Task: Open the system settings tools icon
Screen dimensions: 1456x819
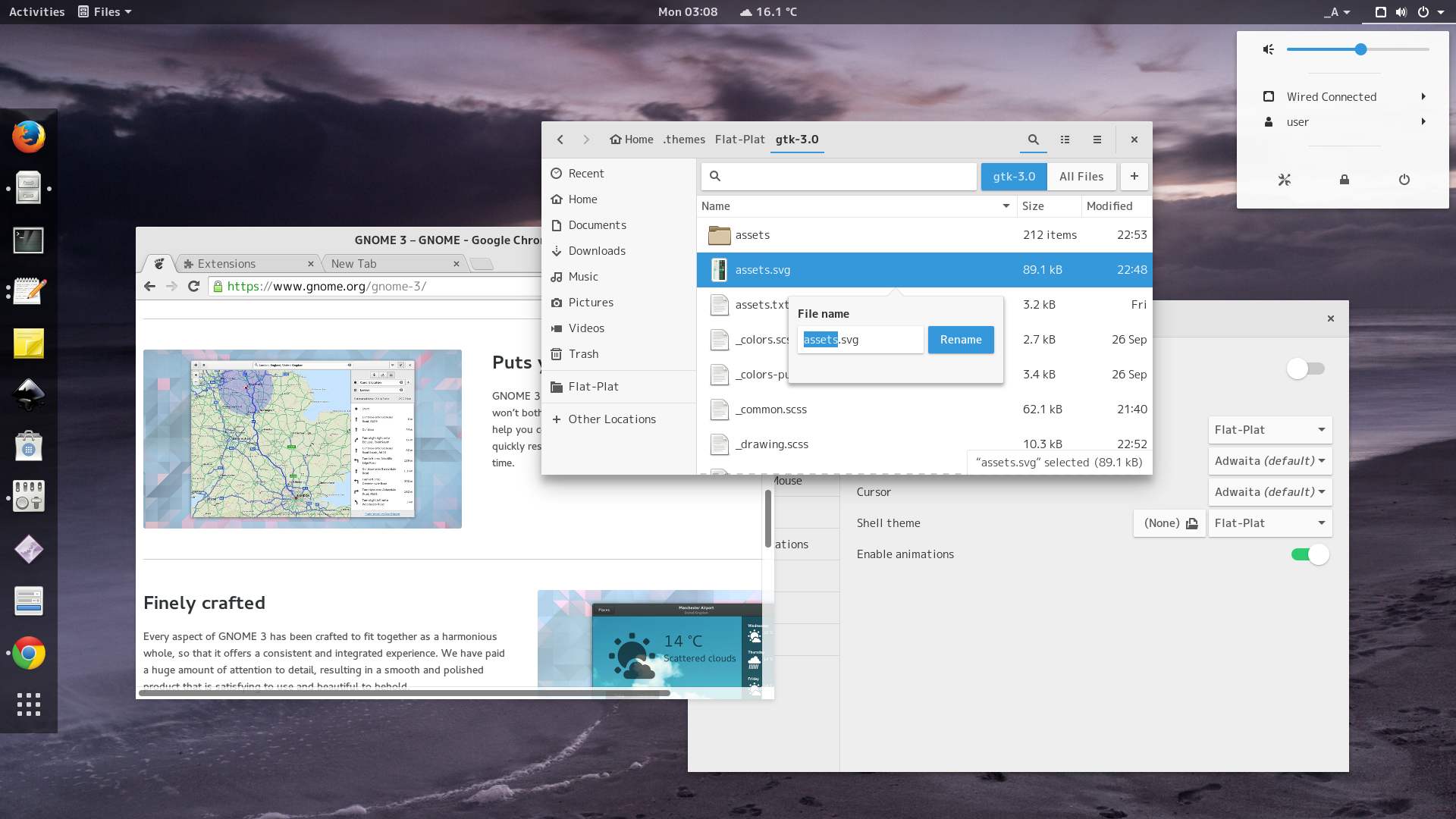Action: point(1284,180)
